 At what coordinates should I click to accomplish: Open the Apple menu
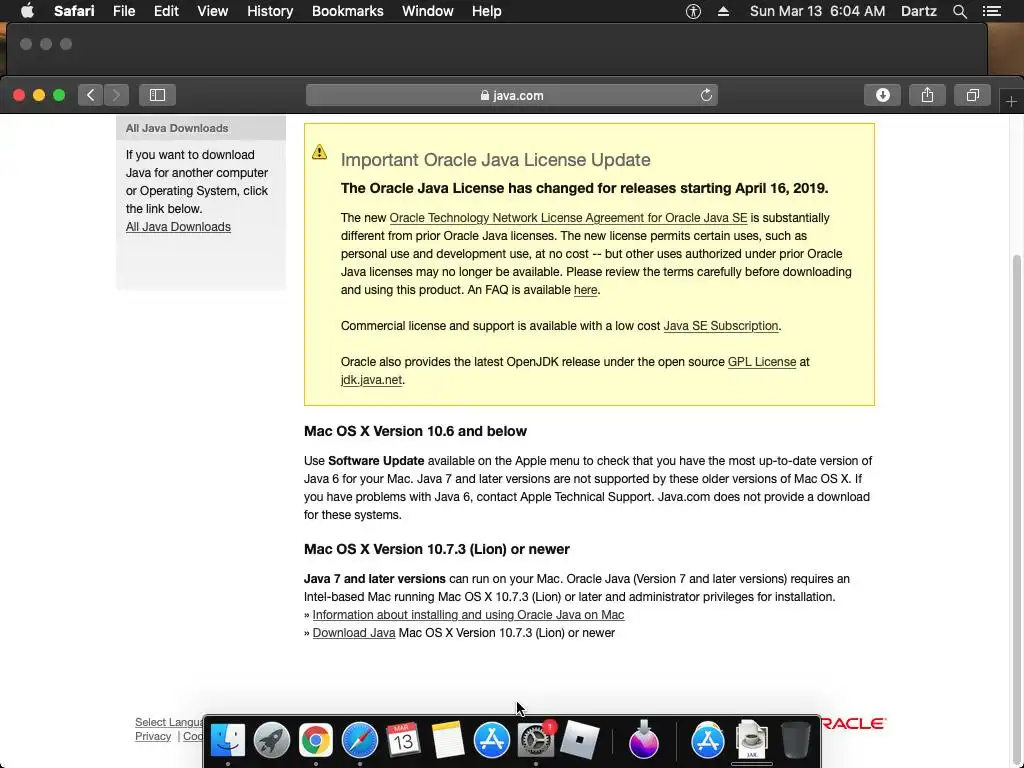(27, 11)
